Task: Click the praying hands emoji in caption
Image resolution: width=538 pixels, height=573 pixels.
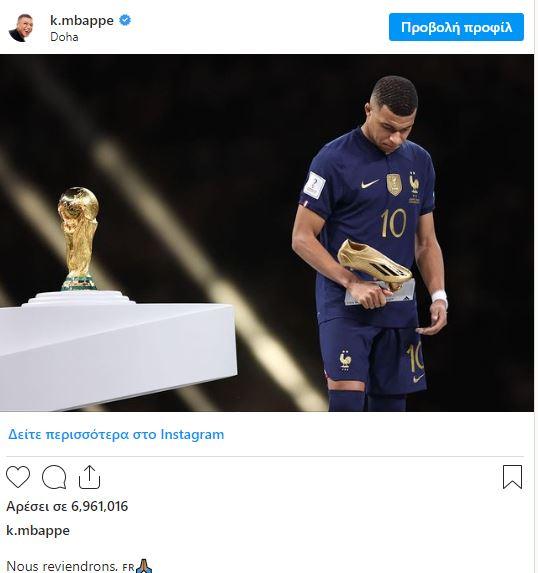Action: 144,566
